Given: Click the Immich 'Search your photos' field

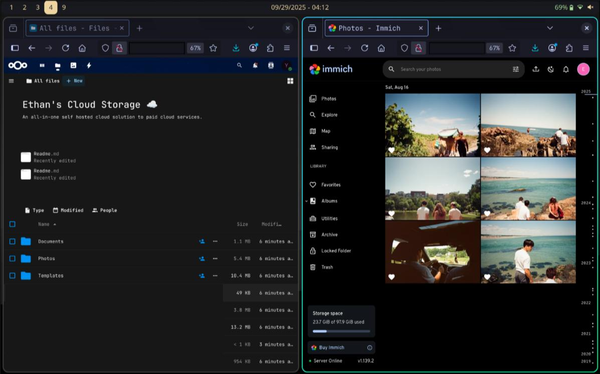Looking at the screenshot, I should pyautogui.click(x=453, y=69).
